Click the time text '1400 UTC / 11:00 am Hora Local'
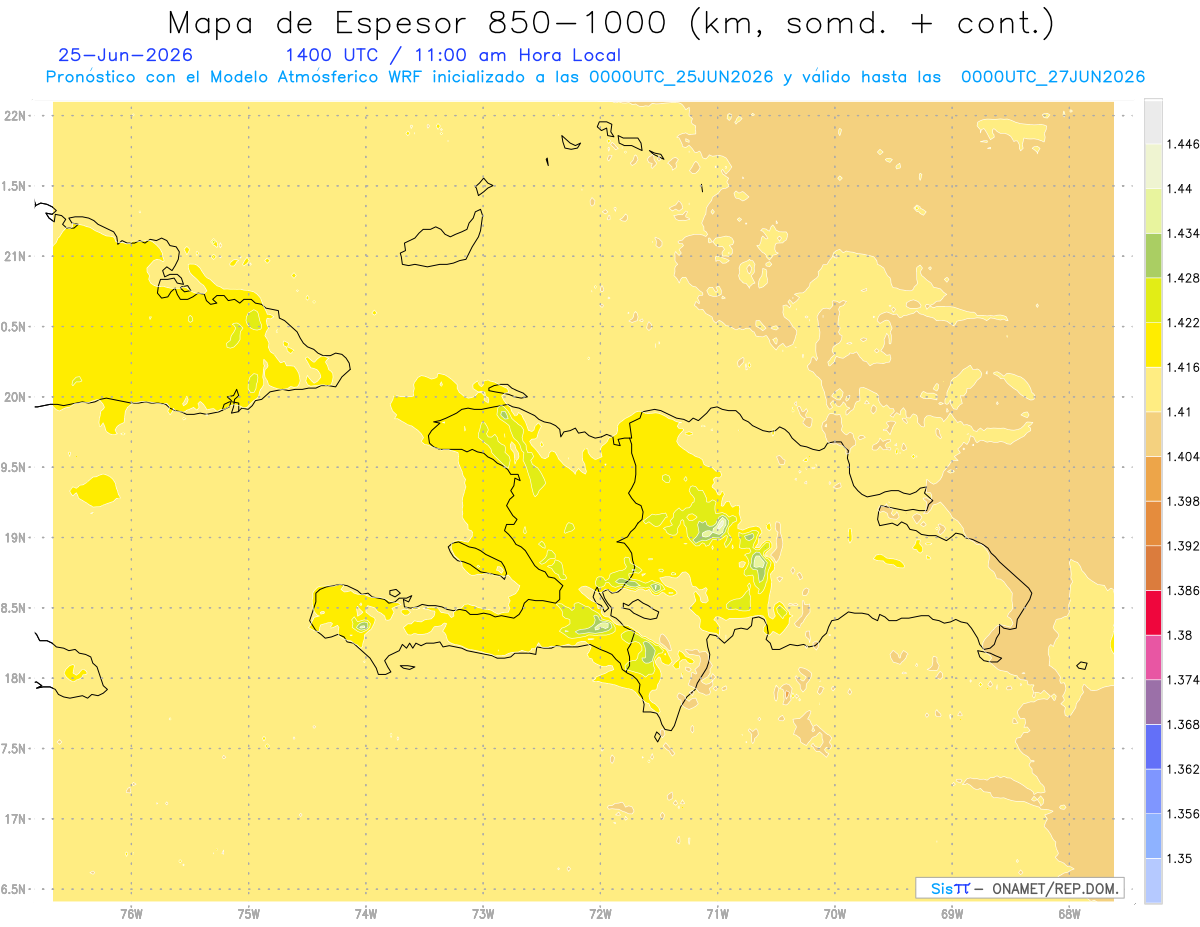 pos(453,56)
